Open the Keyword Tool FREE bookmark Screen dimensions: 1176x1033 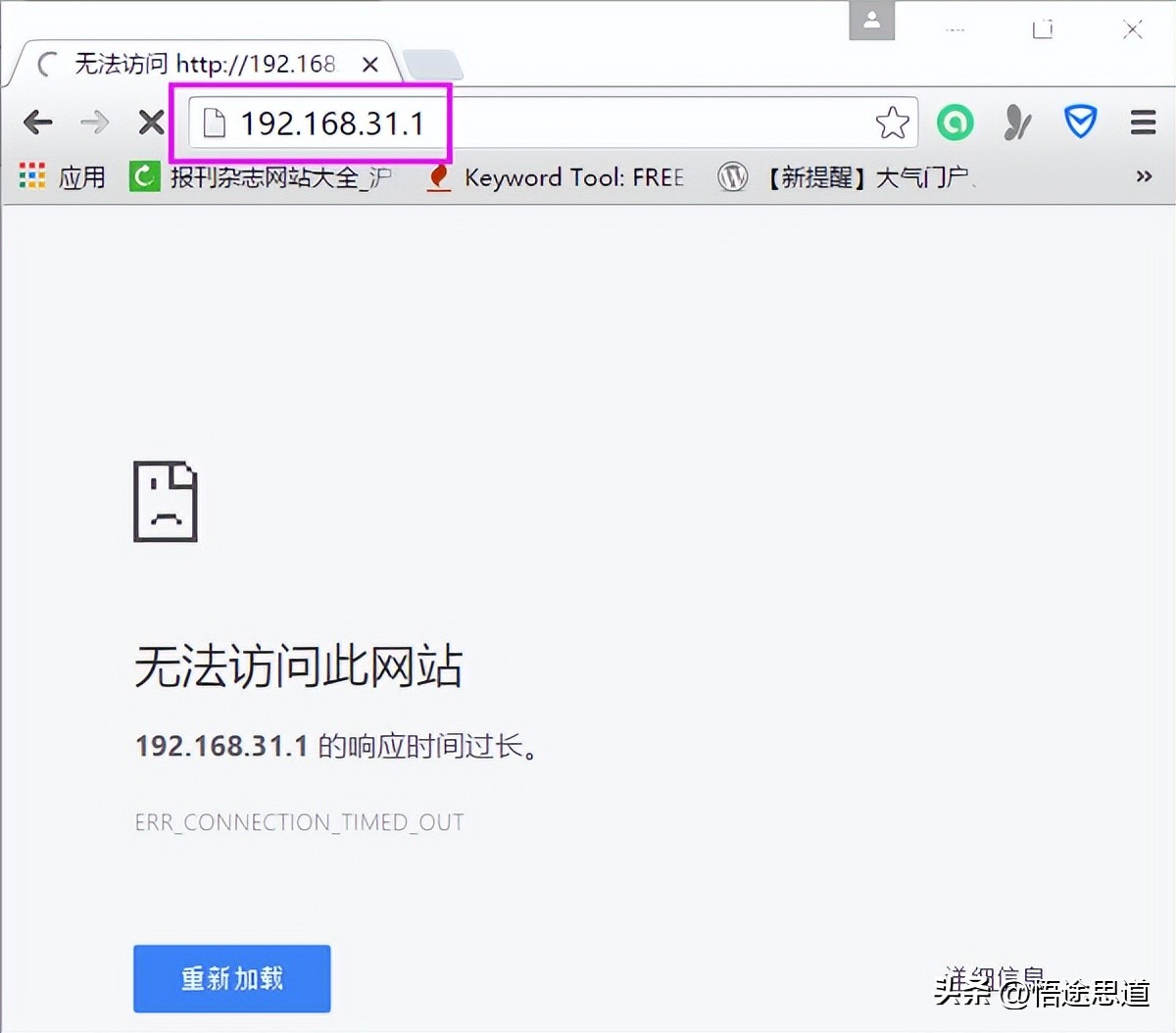561,177
